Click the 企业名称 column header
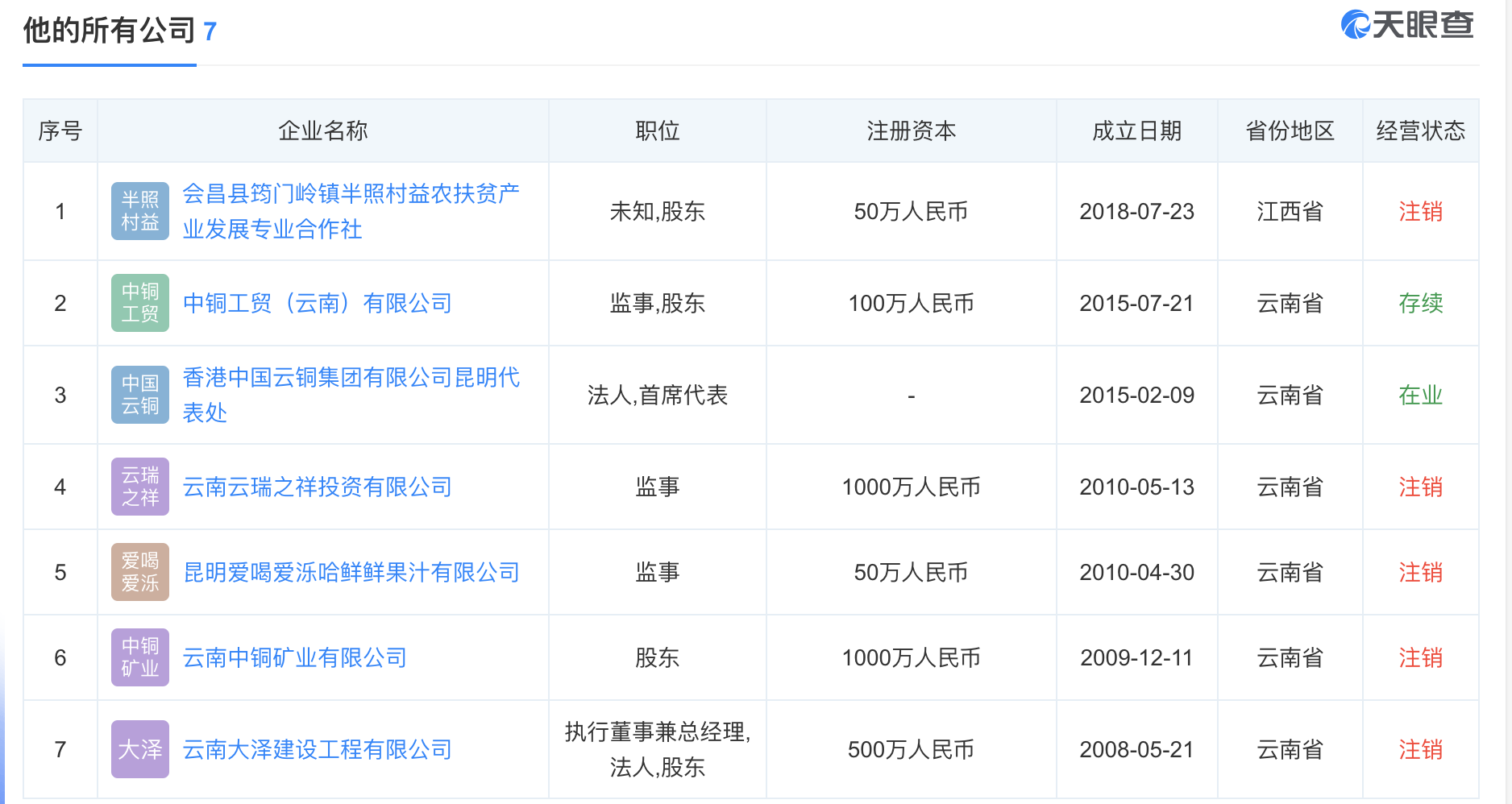This screenshot has height=804, width=1512. pyautogui.click(x=323, y=131)
